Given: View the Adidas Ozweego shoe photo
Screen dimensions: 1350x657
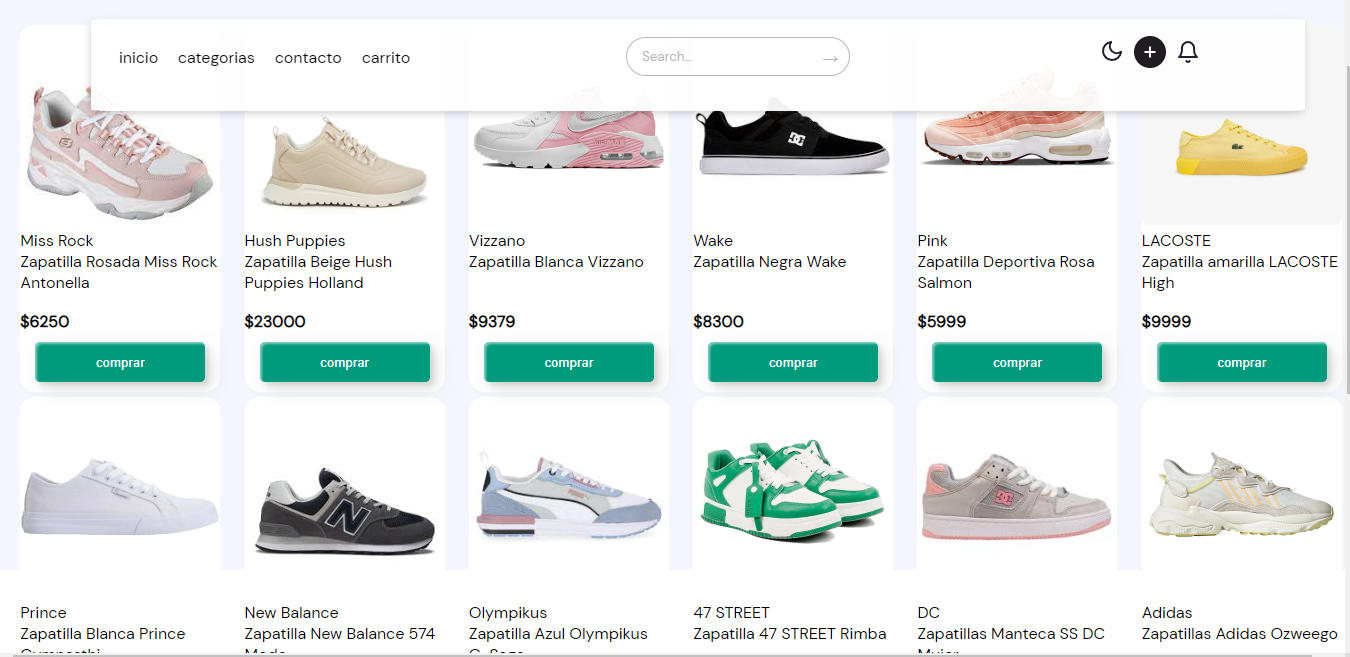Looking at the screenshot, I should click(1242, 484).
